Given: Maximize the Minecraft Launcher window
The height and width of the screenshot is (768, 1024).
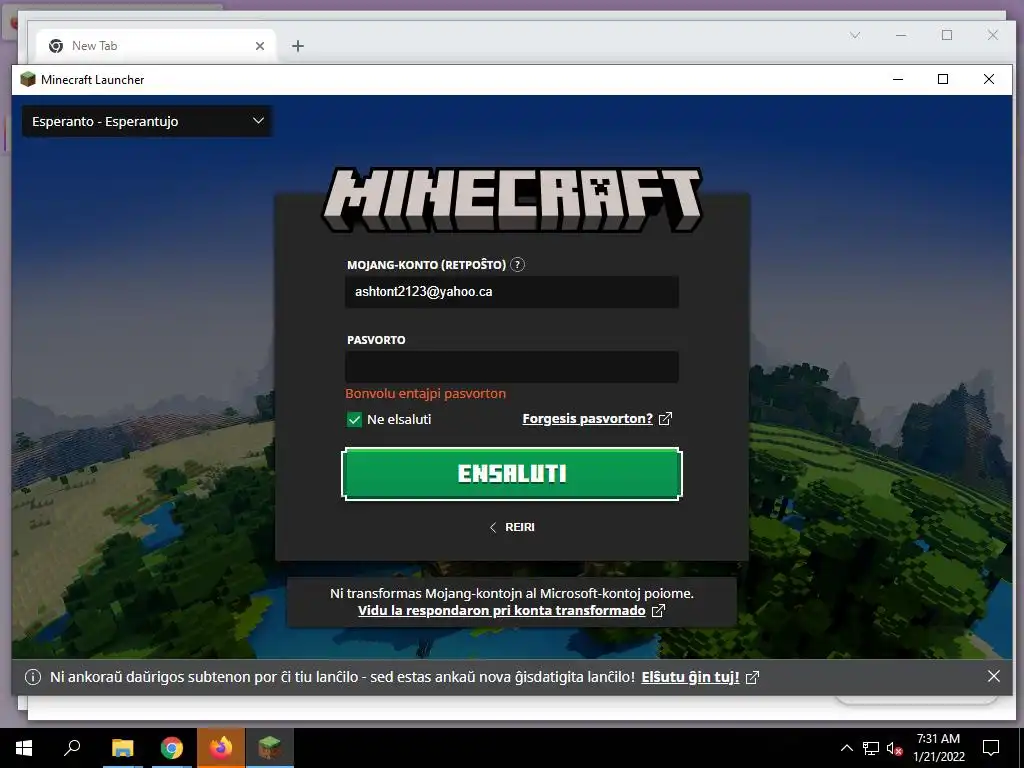Looking at the screenshot, I should click(942, 79).
